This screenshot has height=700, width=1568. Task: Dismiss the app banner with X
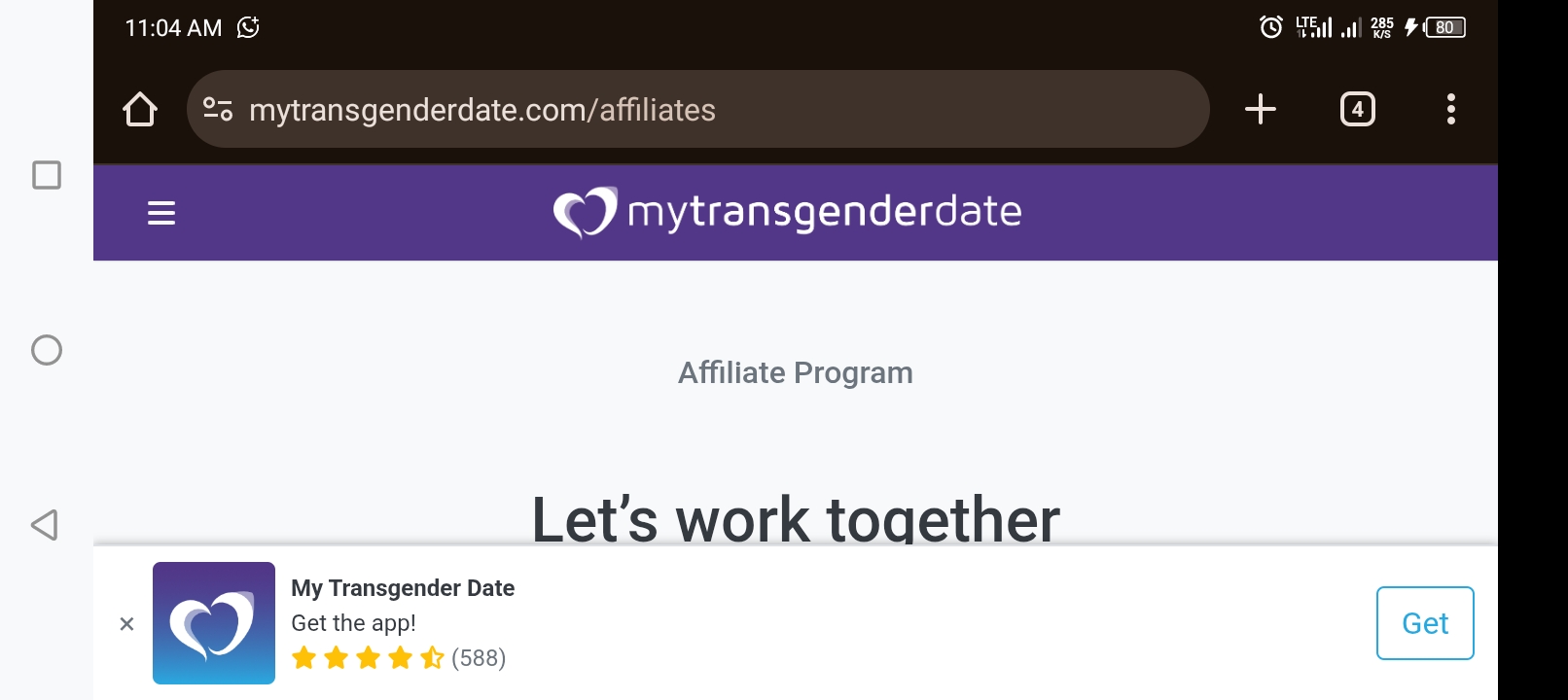(x=126, y=624)
